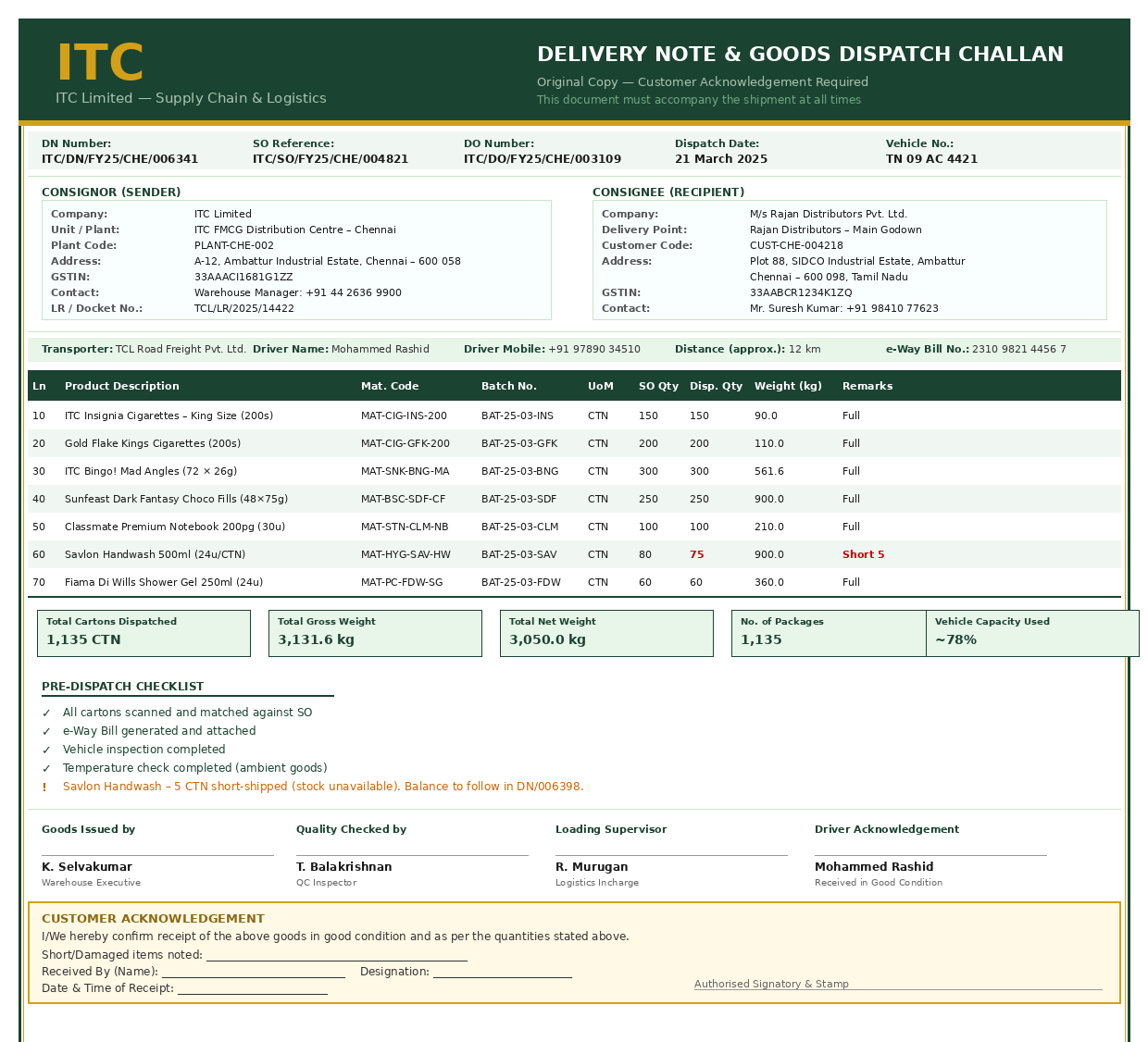Viewport: 1148px width, 1042px height.
Task: Click the checkmark for All cartons scanned
Action: (46, 713)
